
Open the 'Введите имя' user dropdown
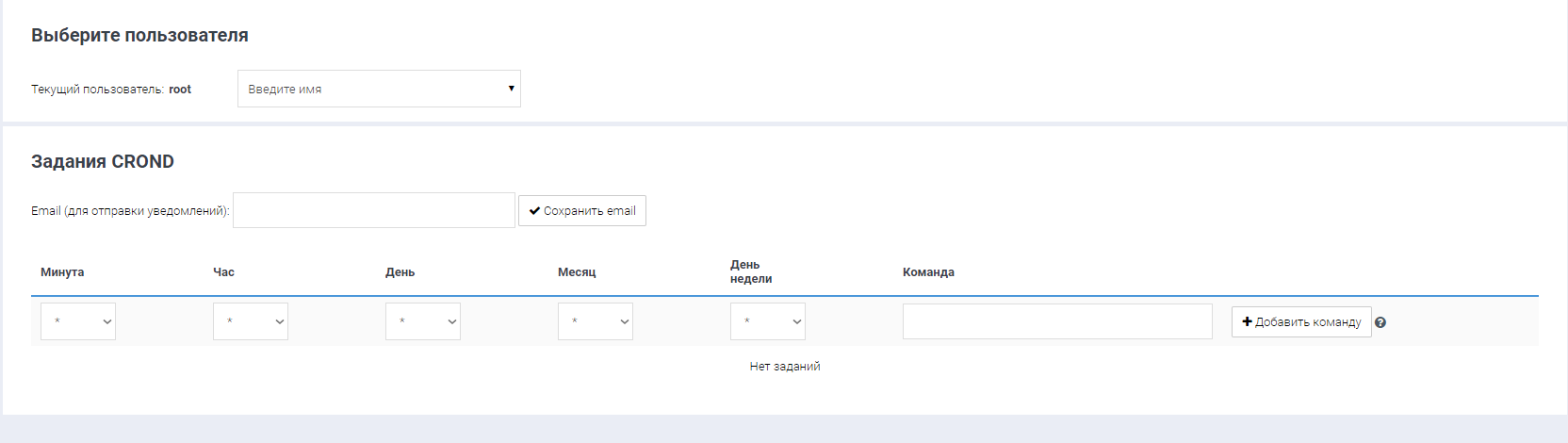click(x=379, y=89)
